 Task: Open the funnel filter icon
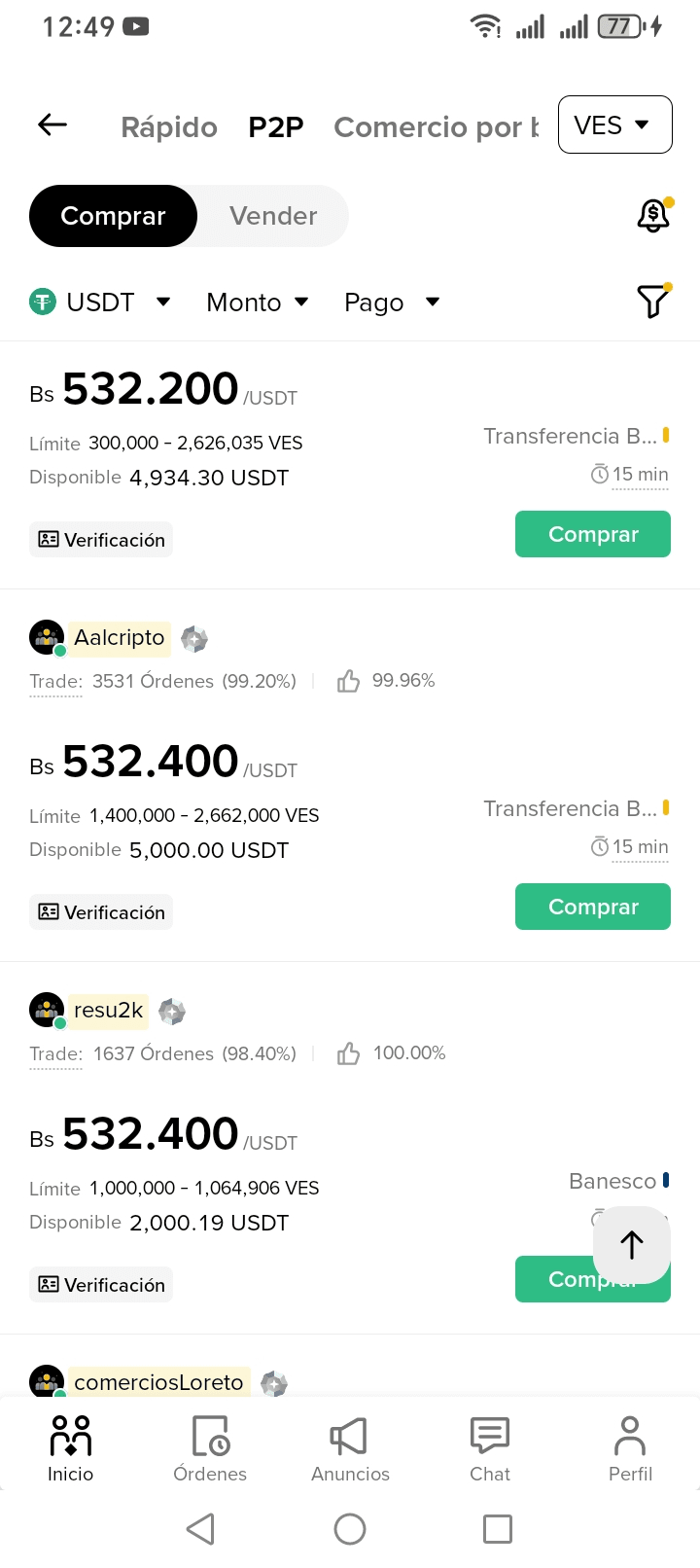653,302
